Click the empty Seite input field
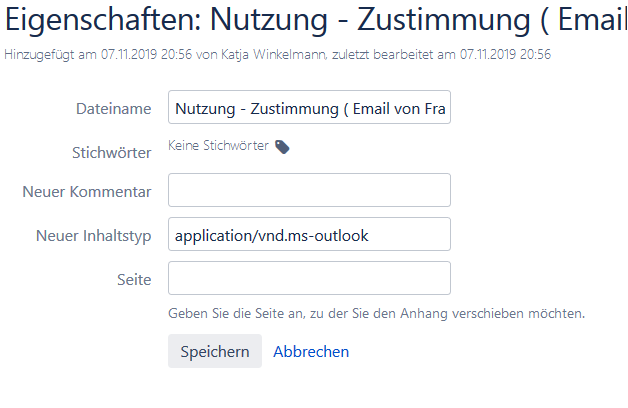 point(309,278)
